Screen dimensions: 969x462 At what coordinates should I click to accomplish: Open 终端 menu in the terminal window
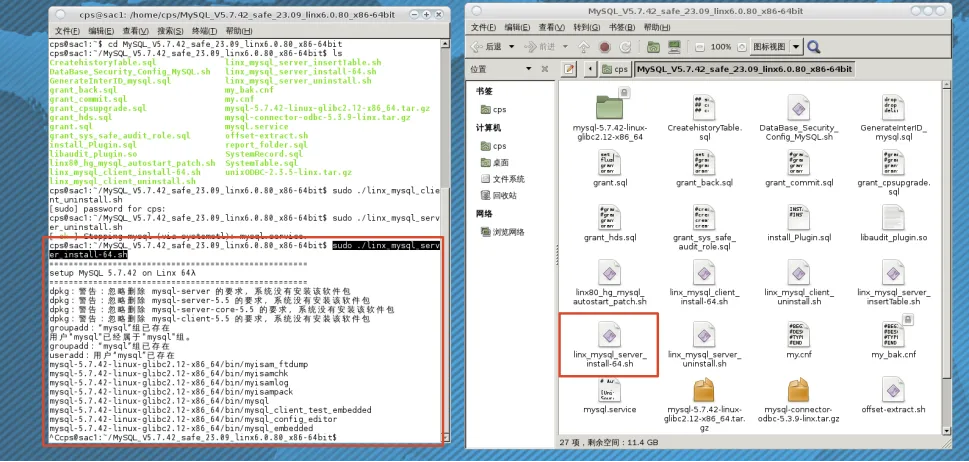point(205,31)
